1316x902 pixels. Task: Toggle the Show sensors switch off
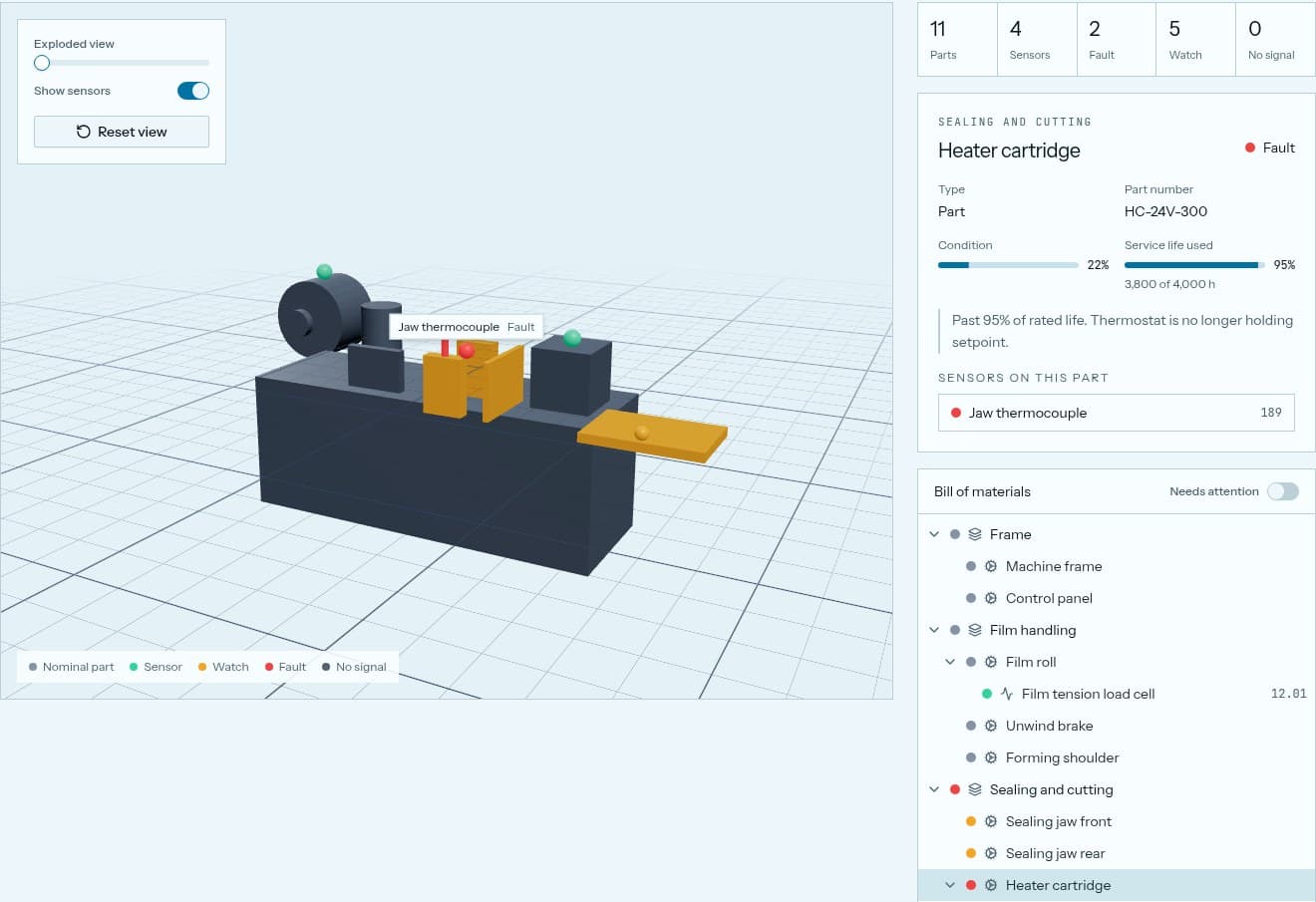193,91
